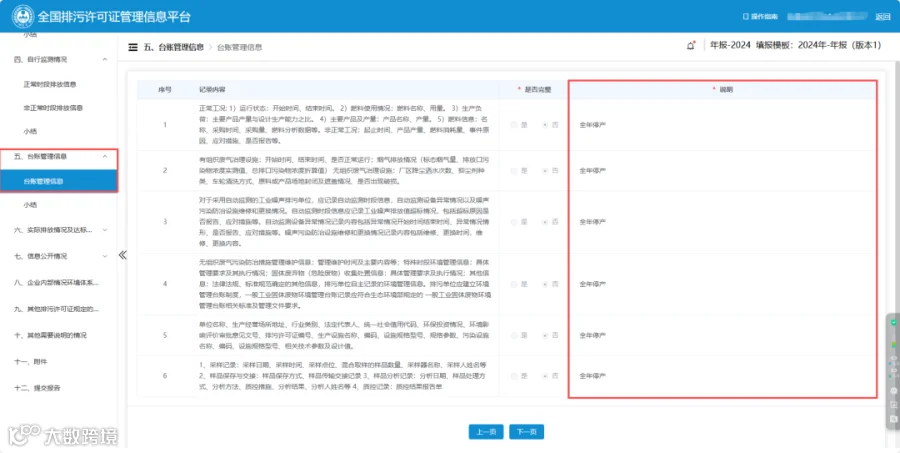Screen dimensions: 900x453
Task: Collapse 四、自行监测情况 chevron
Action: click(104, 59)
